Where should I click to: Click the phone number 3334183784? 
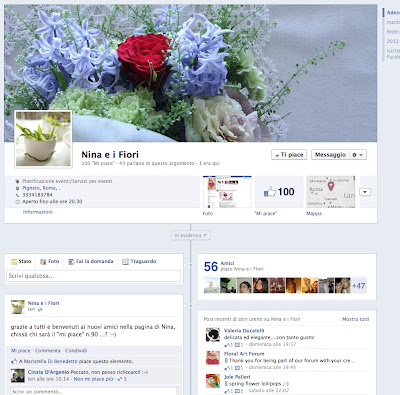37,195
